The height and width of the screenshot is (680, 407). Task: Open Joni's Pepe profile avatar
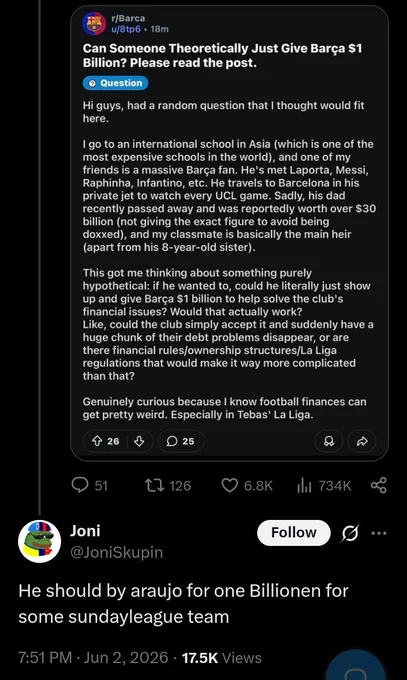pyautogui.click(x=39, y=541)
